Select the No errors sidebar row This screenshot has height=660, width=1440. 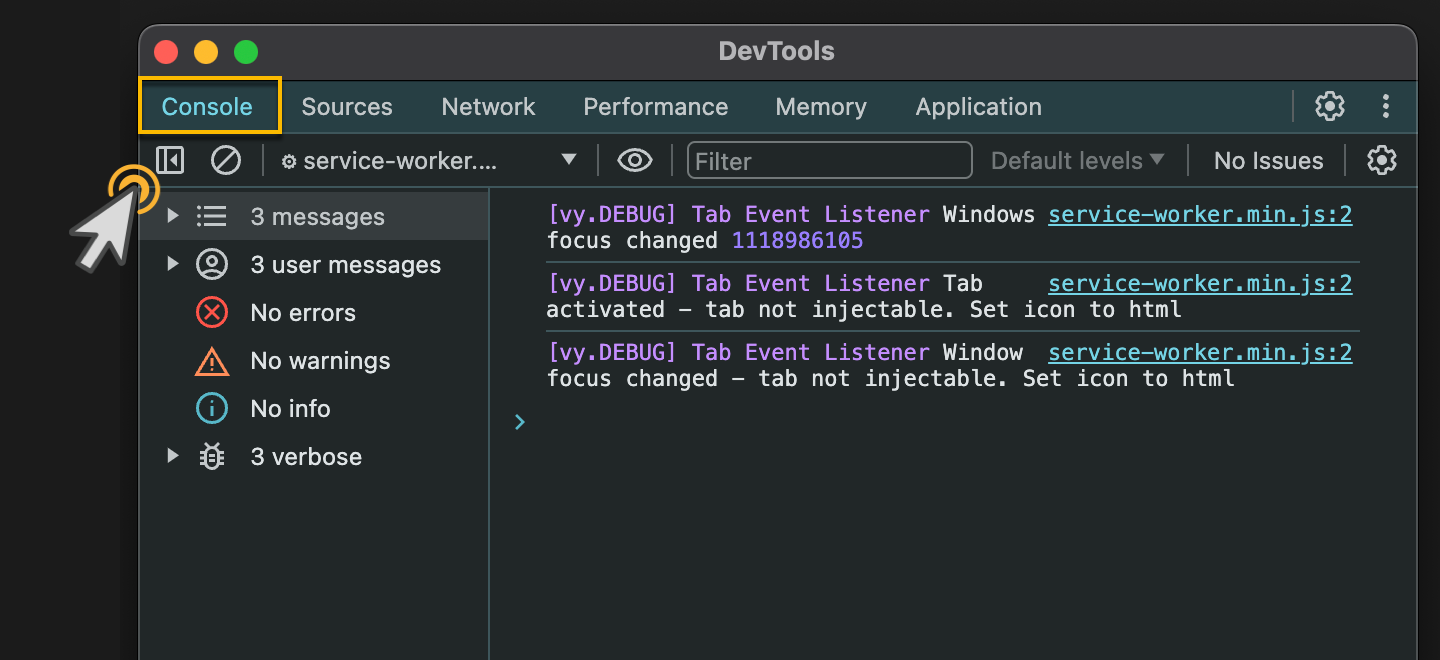coord(314,312)
